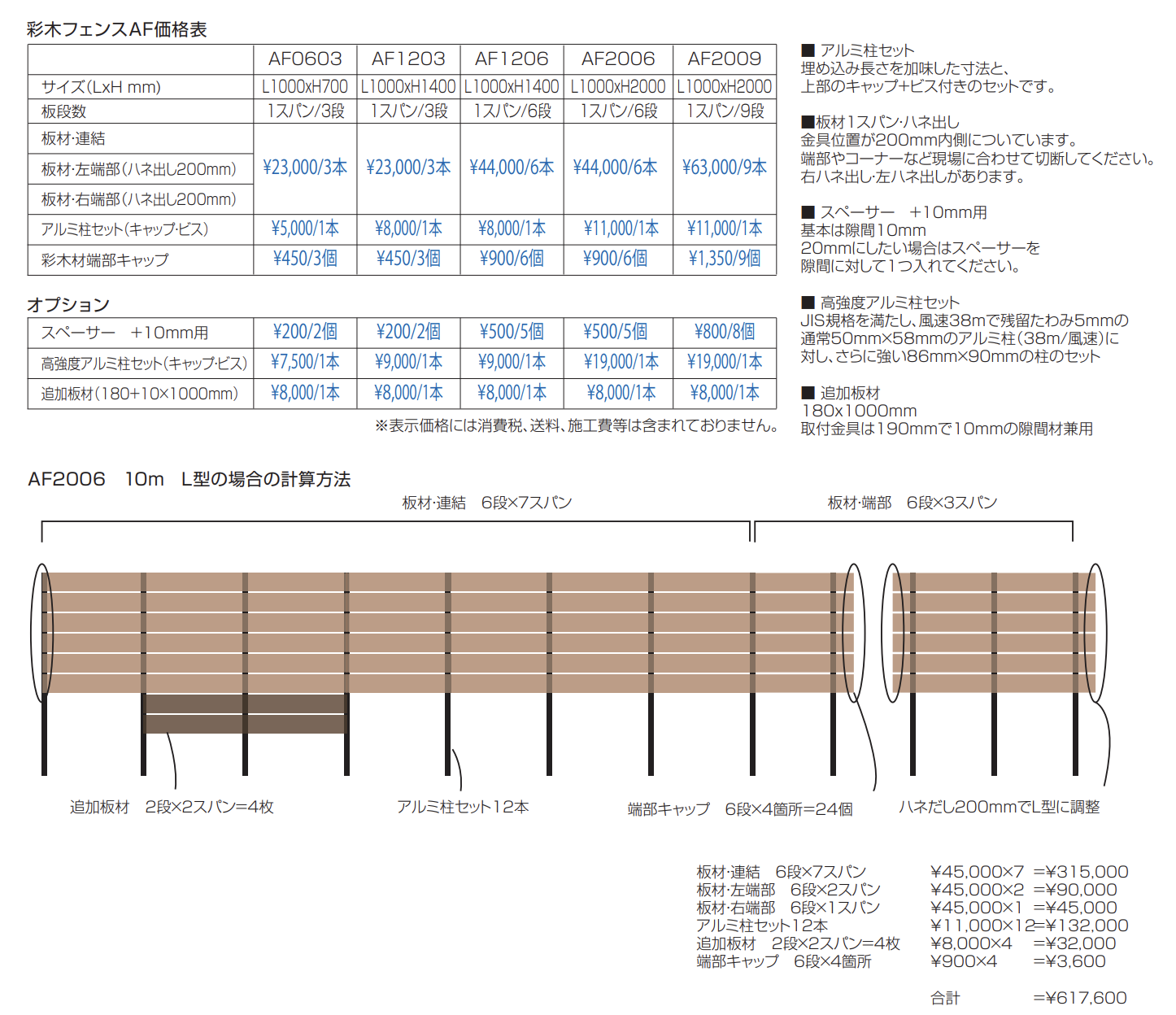Click the オプション section heading
This screenshot has width=1176, height=1015.
tap(68, 305)
